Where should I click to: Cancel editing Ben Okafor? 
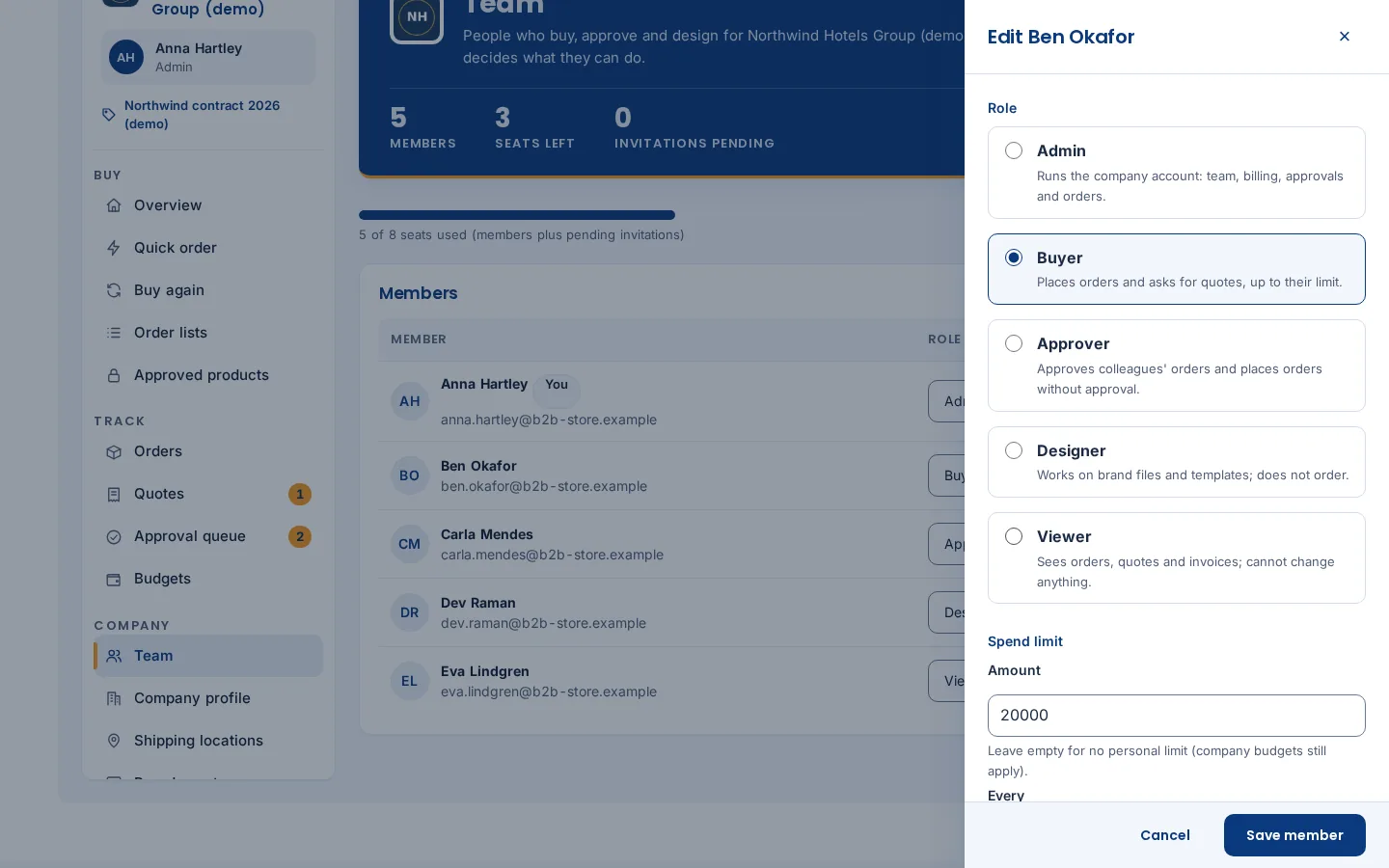point(1165,835)
